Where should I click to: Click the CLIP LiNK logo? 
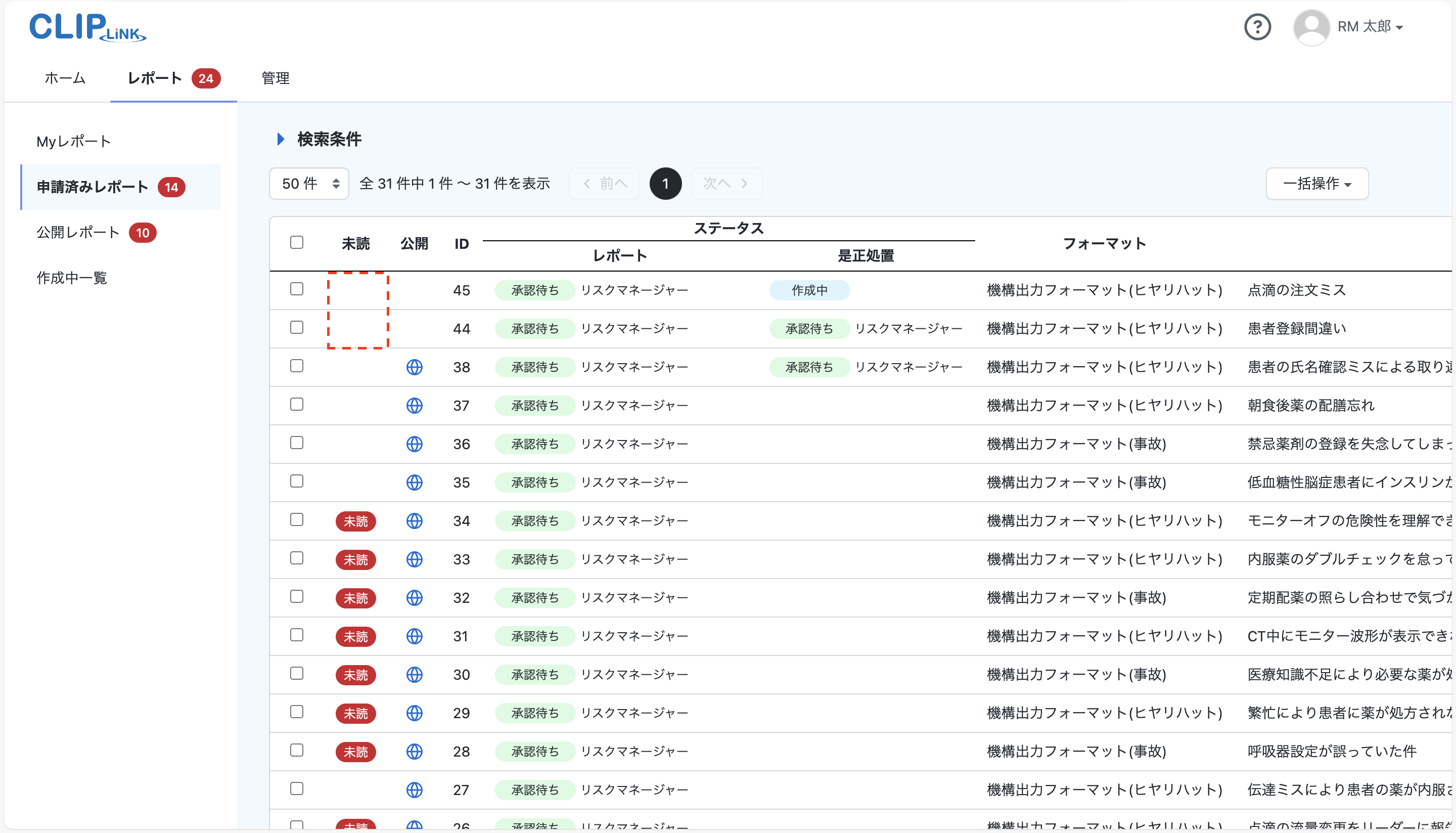click(87, 27)
